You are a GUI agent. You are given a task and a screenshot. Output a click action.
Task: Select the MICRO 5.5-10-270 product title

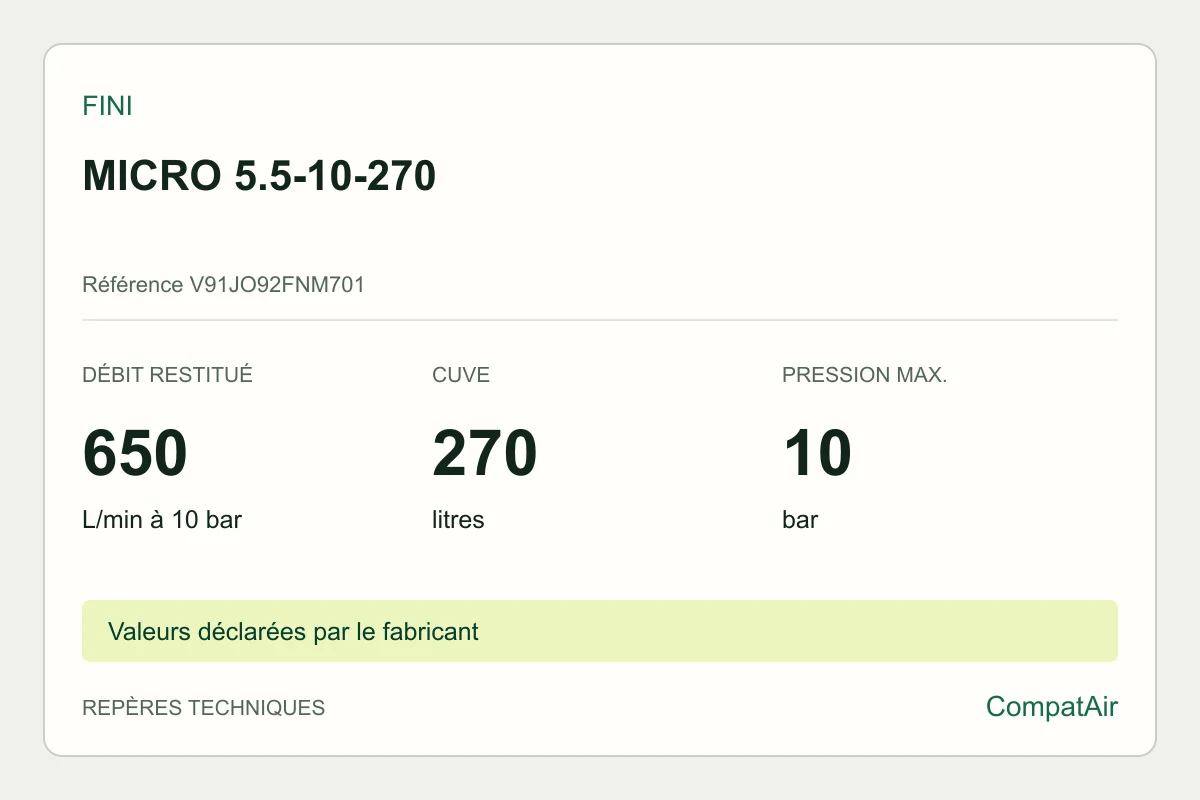[x=259, y=176]
